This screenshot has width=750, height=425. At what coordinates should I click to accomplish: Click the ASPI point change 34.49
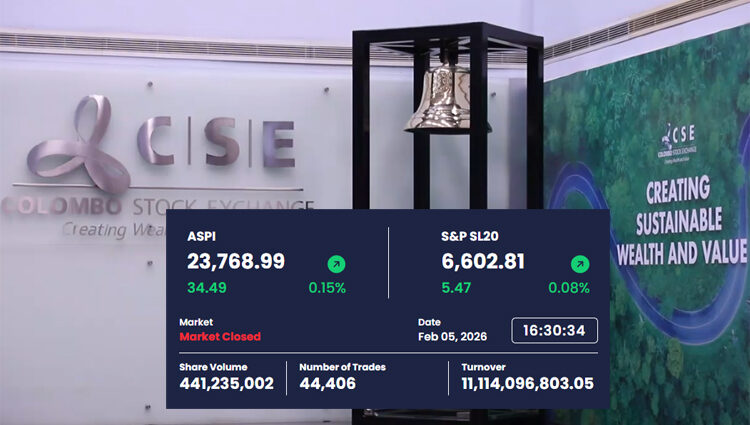click(x=207, y=288)
